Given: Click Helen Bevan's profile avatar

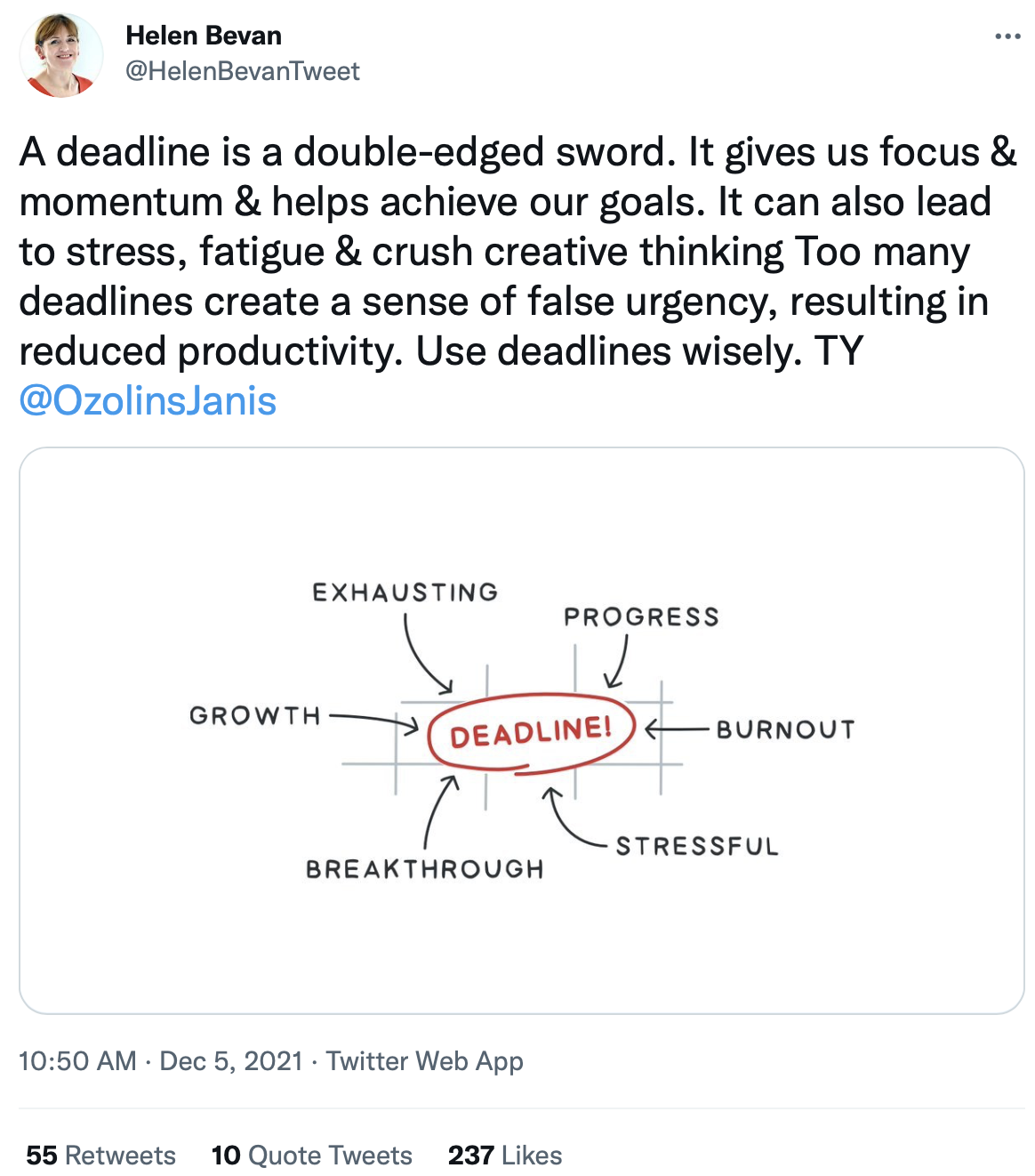Looking at the screenshot, I should click(x=61, y=55).
